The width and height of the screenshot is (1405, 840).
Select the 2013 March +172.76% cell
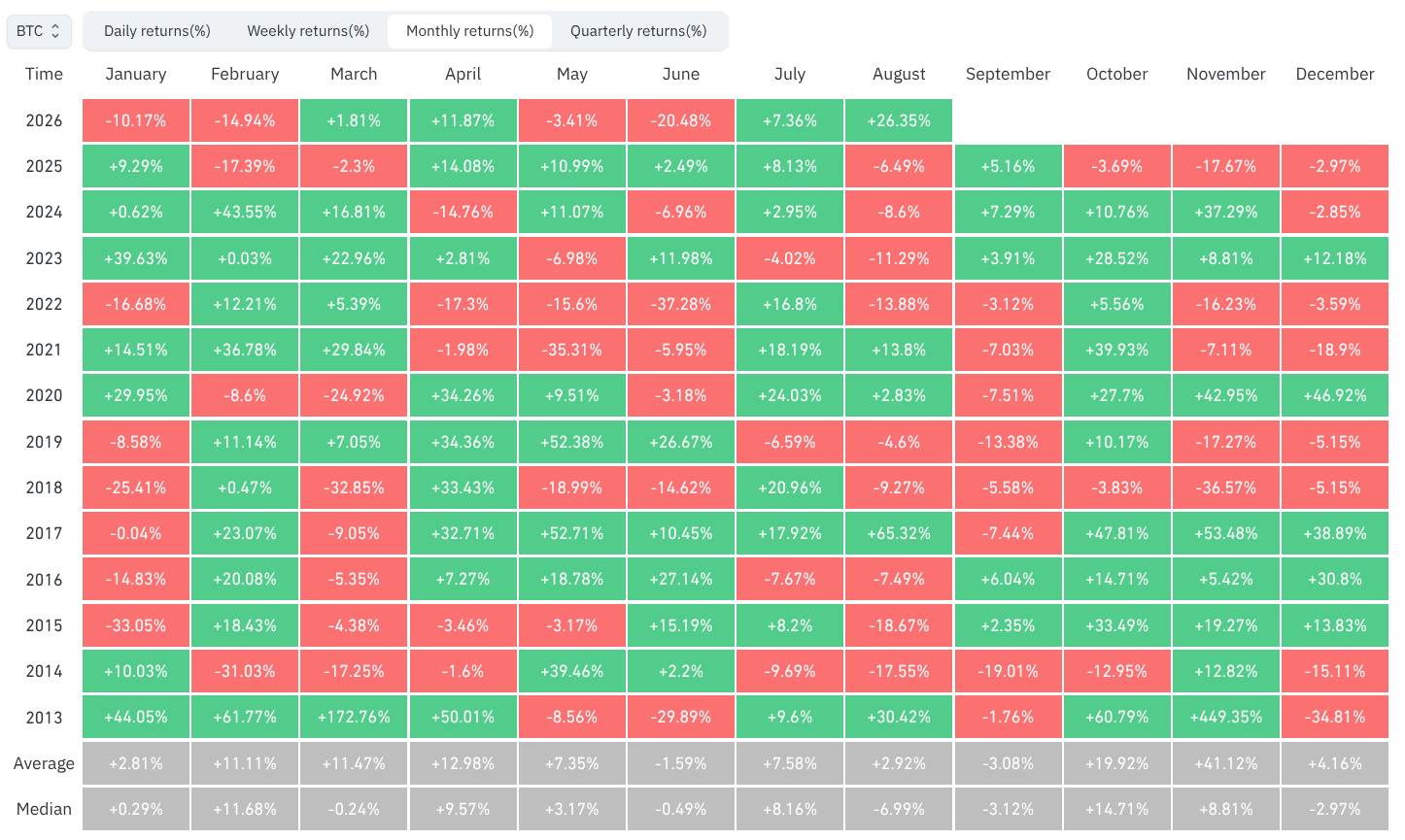(354, 717)
